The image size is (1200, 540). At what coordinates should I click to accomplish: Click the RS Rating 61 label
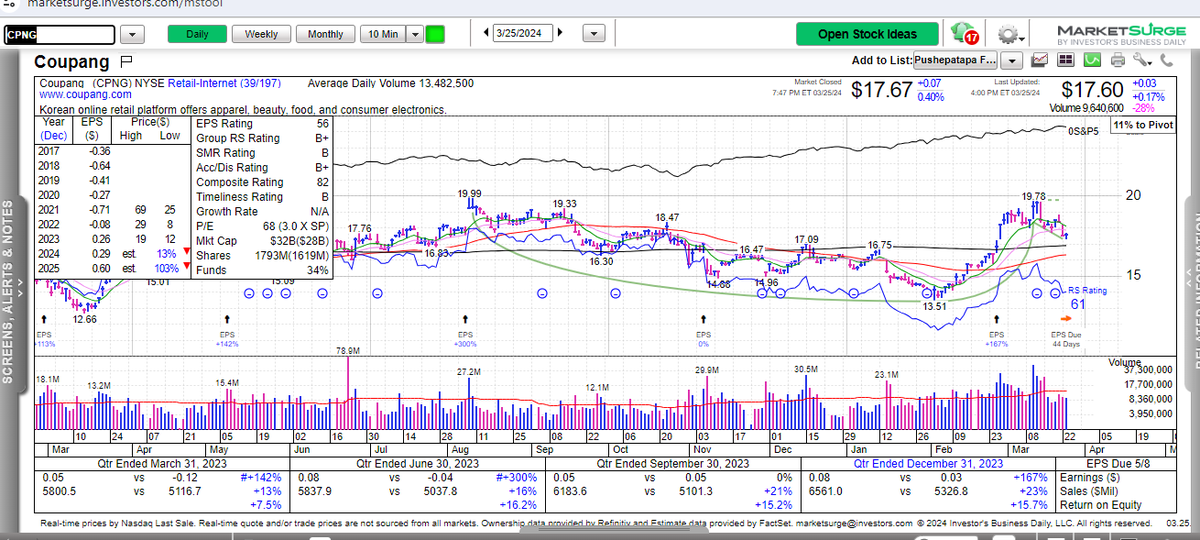click(1086, 296)
